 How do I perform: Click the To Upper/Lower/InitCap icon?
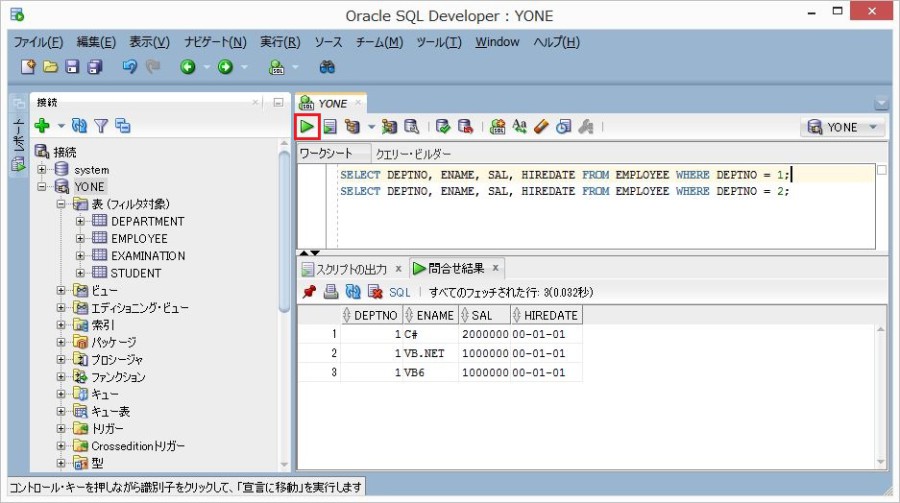[519, 126]
